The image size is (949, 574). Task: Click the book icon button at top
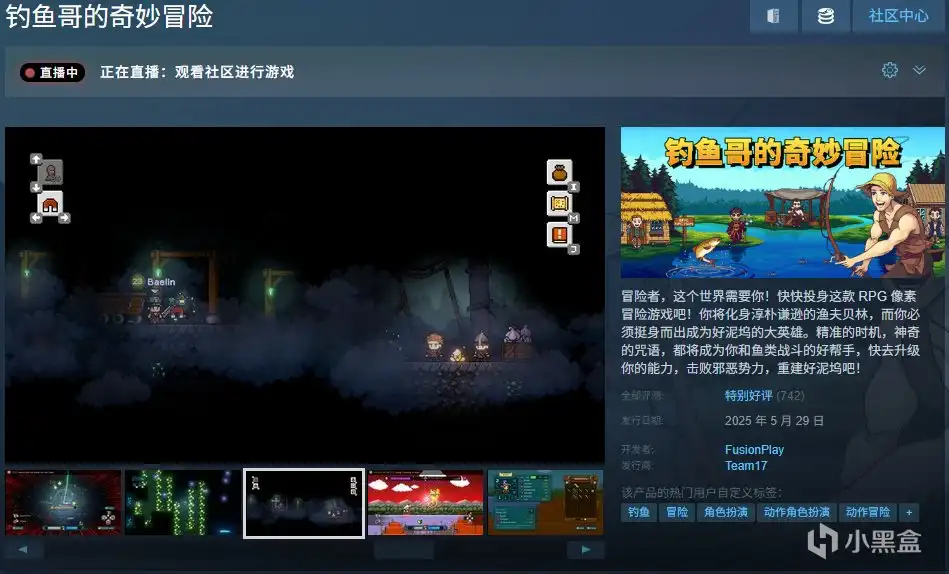coord(773,16)
